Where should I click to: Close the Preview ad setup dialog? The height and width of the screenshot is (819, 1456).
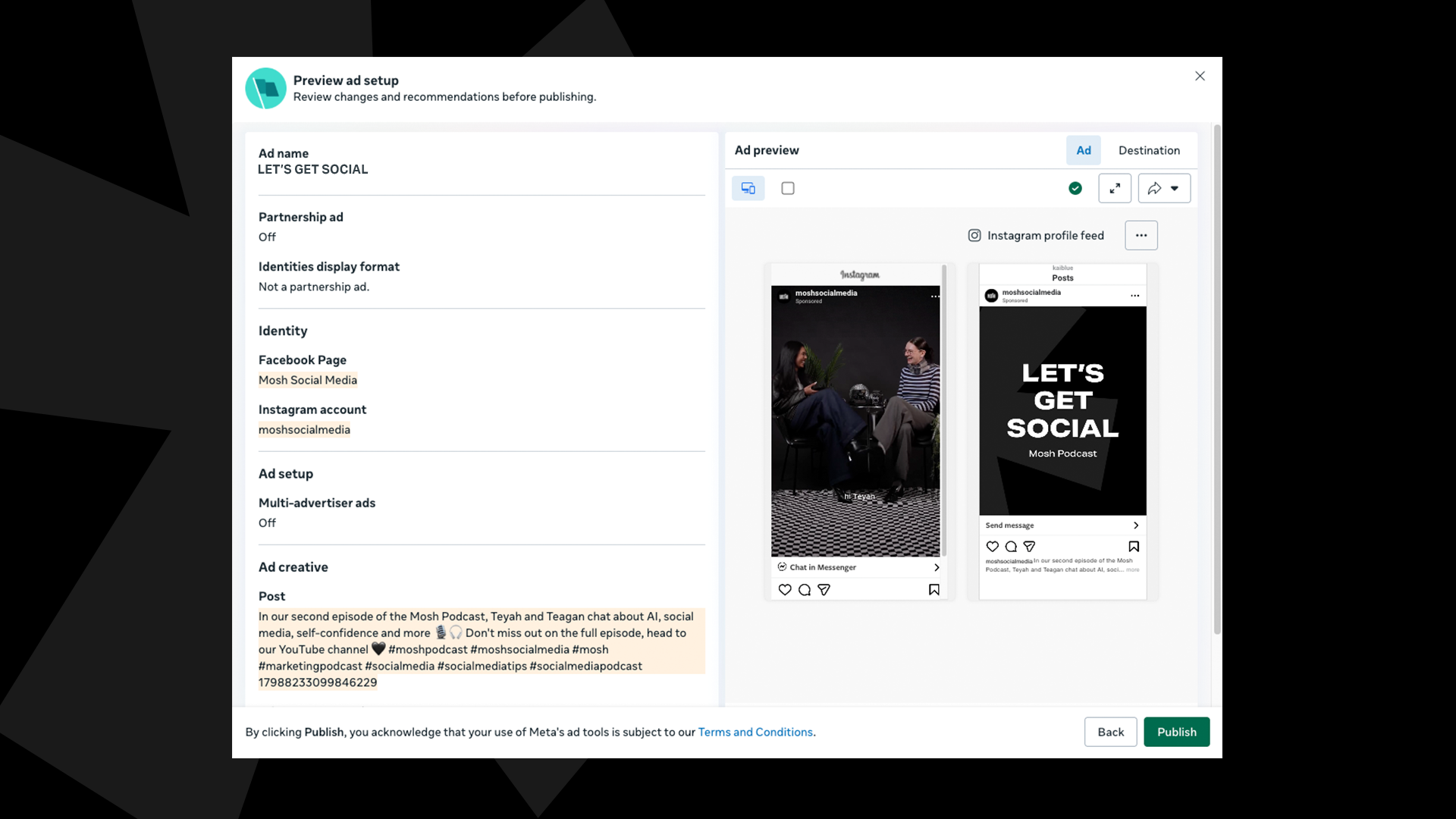coord(1199,76)
